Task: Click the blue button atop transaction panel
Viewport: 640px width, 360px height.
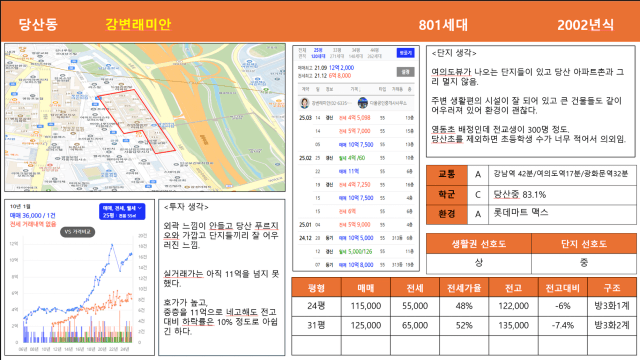Action: point(405,53)
